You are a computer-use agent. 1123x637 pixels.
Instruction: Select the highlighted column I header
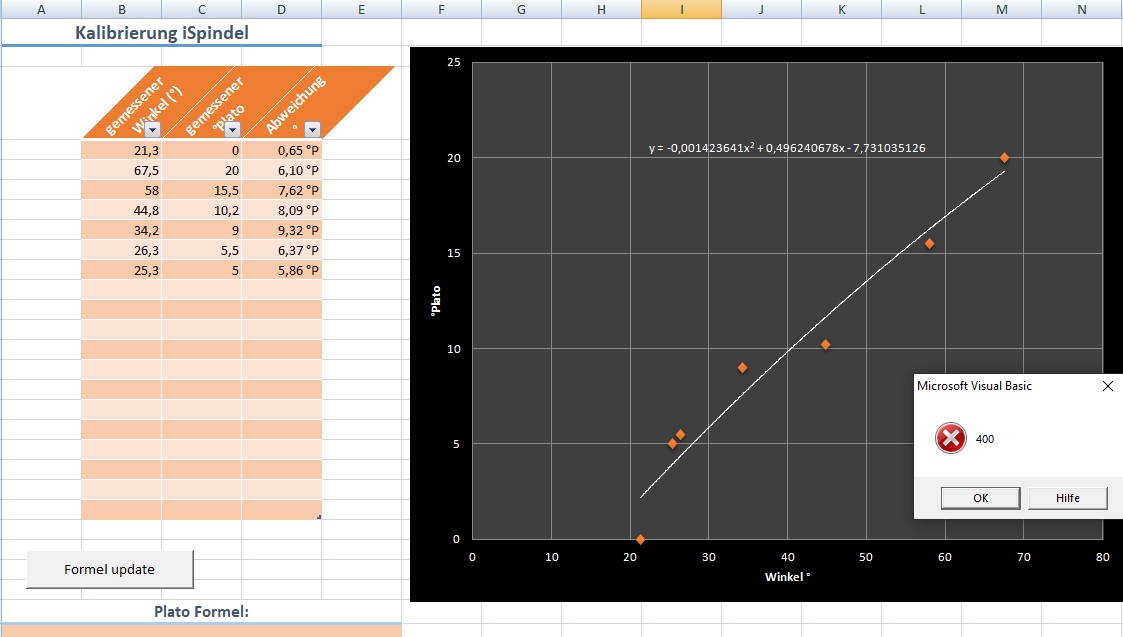tap(681, 9)
